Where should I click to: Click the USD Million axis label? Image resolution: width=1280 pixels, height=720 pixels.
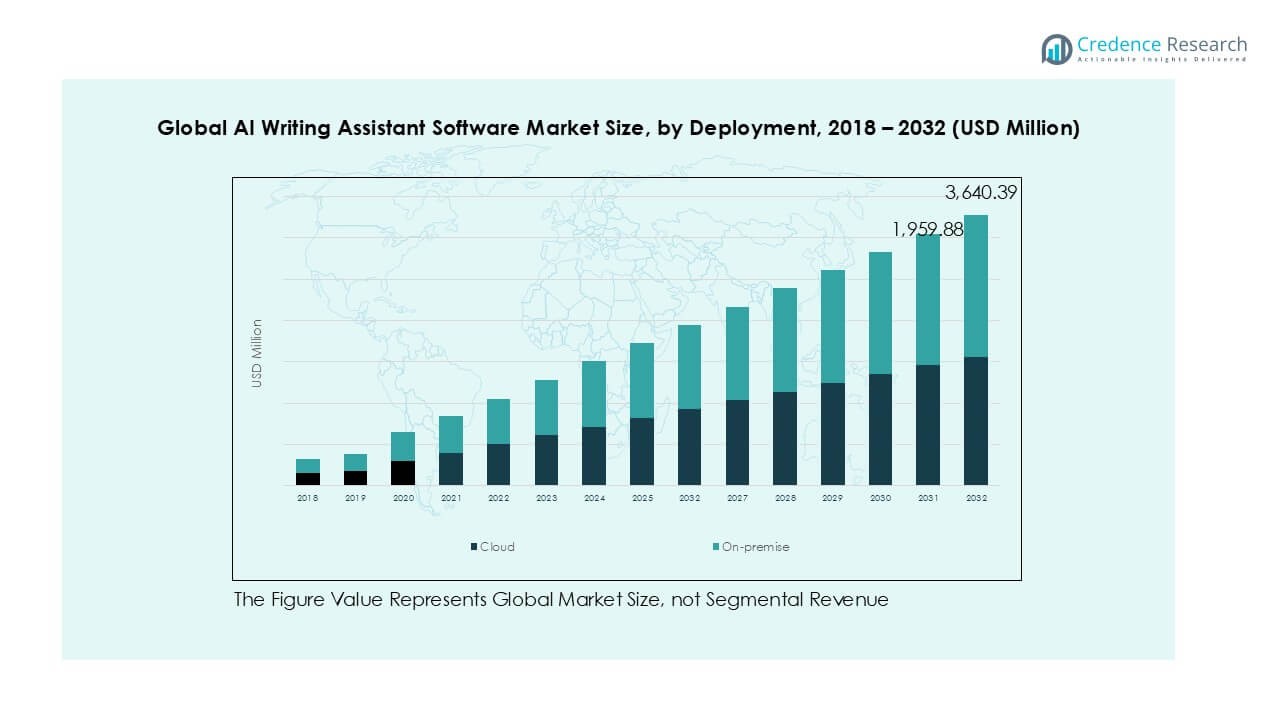[257, 353]
